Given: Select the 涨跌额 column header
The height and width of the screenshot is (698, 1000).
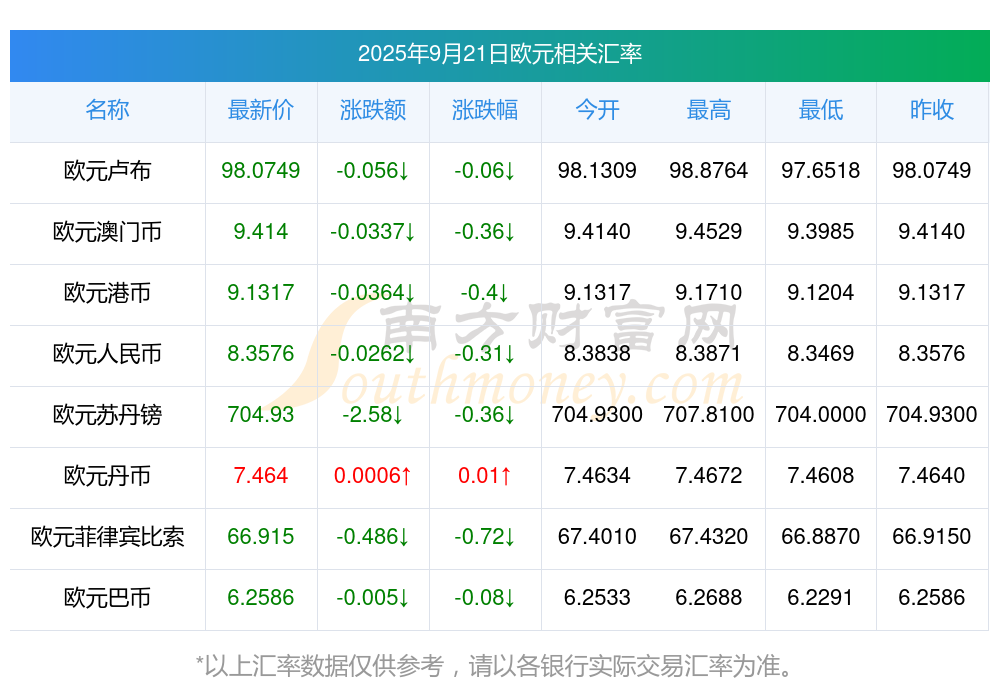Looking at the screenshot, I should 373,110.
